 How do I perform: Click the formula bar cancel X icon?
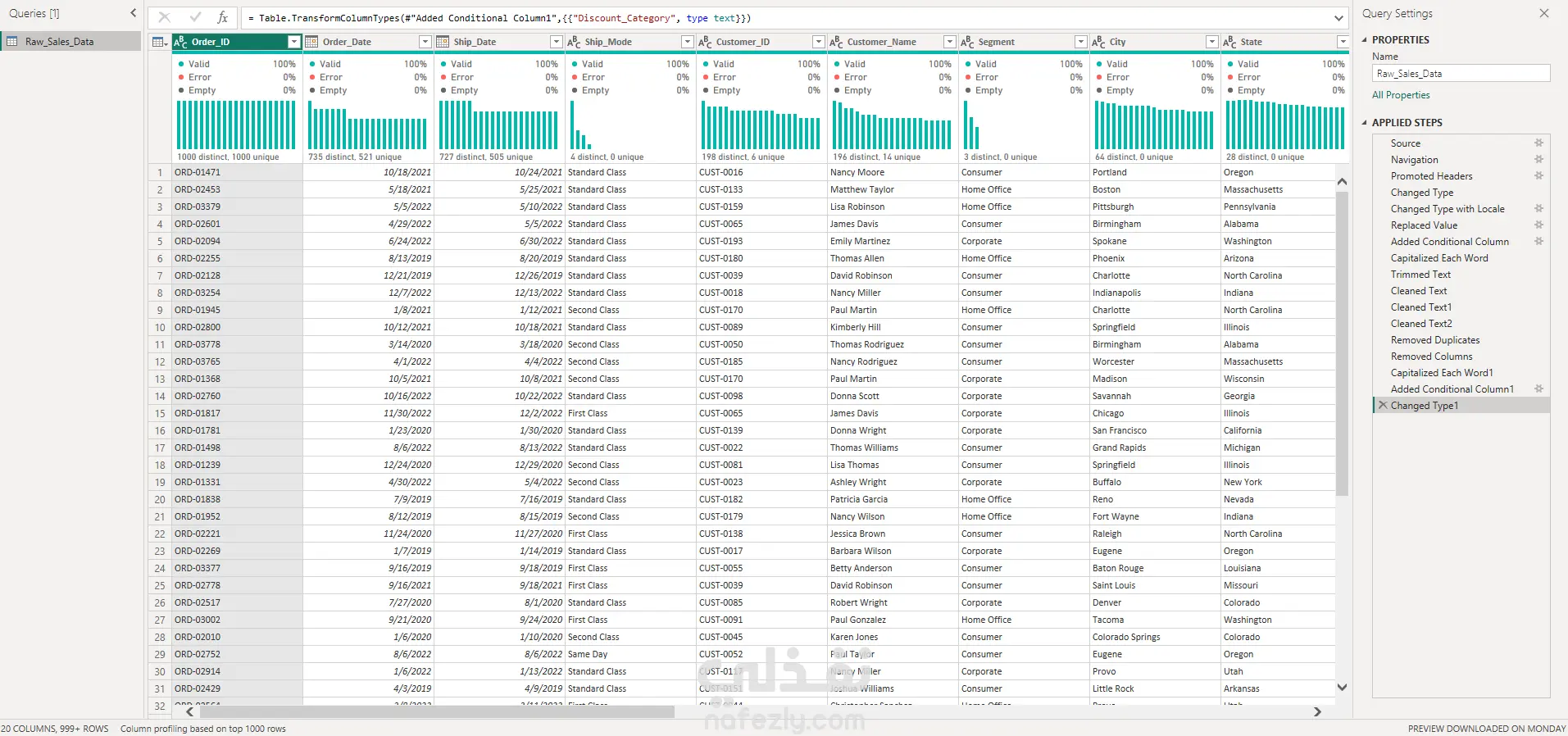(165, 17)
